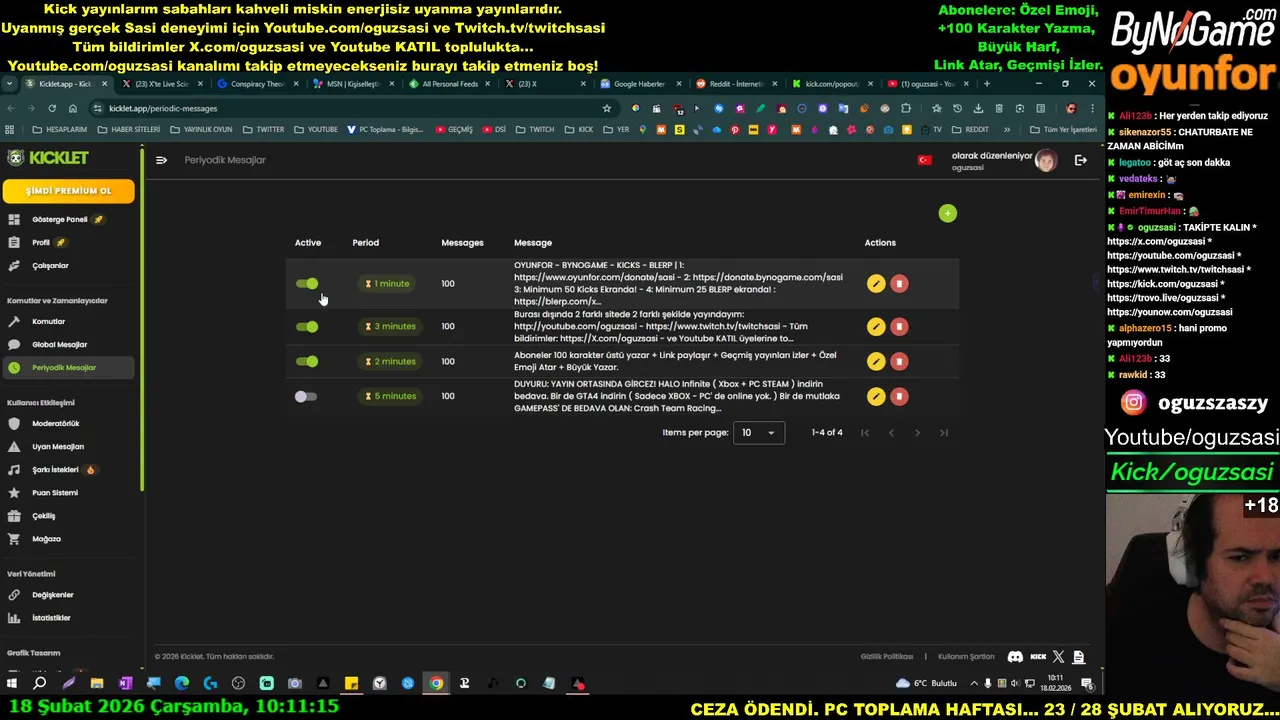
Task: Click the ŞİMDİ PREMIUM OL button
Action: 68,191
